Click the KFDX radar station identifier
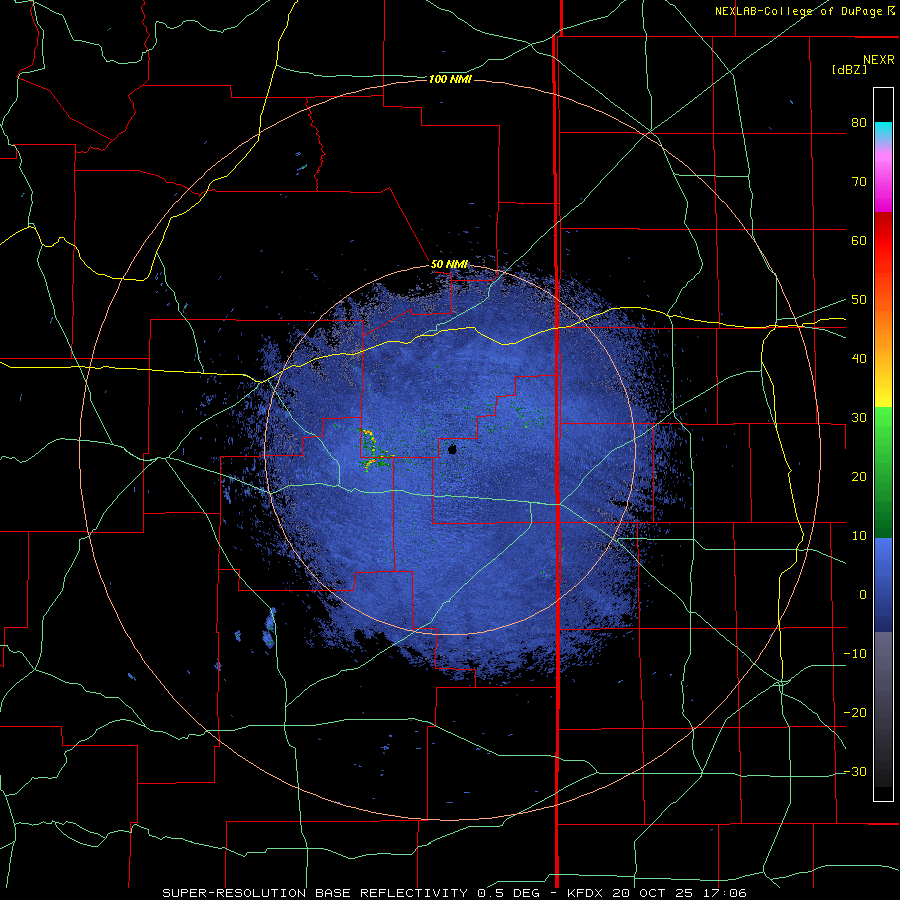 coord(585,893)
